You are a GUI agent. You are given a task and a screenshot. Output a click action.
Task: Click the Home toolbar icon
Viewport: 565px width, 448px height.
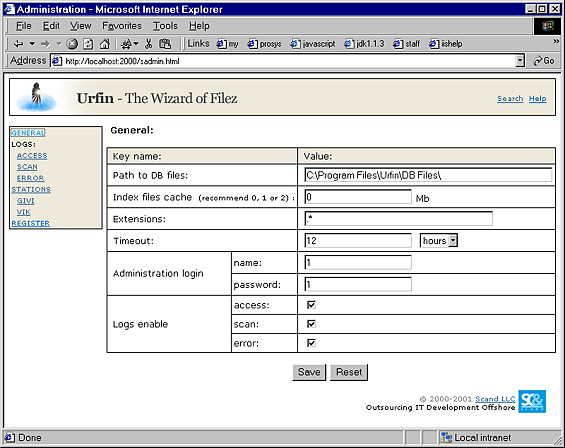[x=104, y=44]
